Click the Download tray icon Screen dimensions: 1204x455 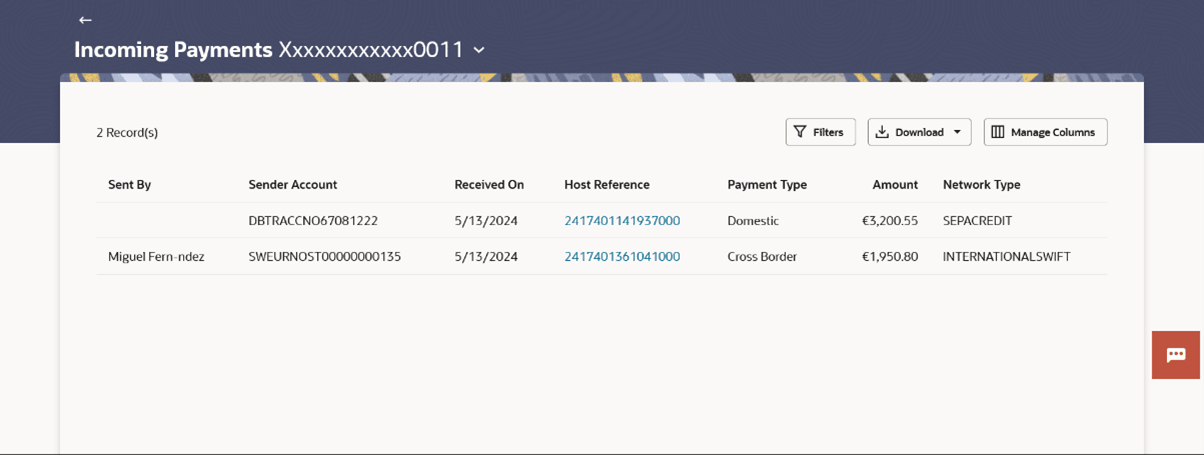pyautogui.click(x=882, y=132)
